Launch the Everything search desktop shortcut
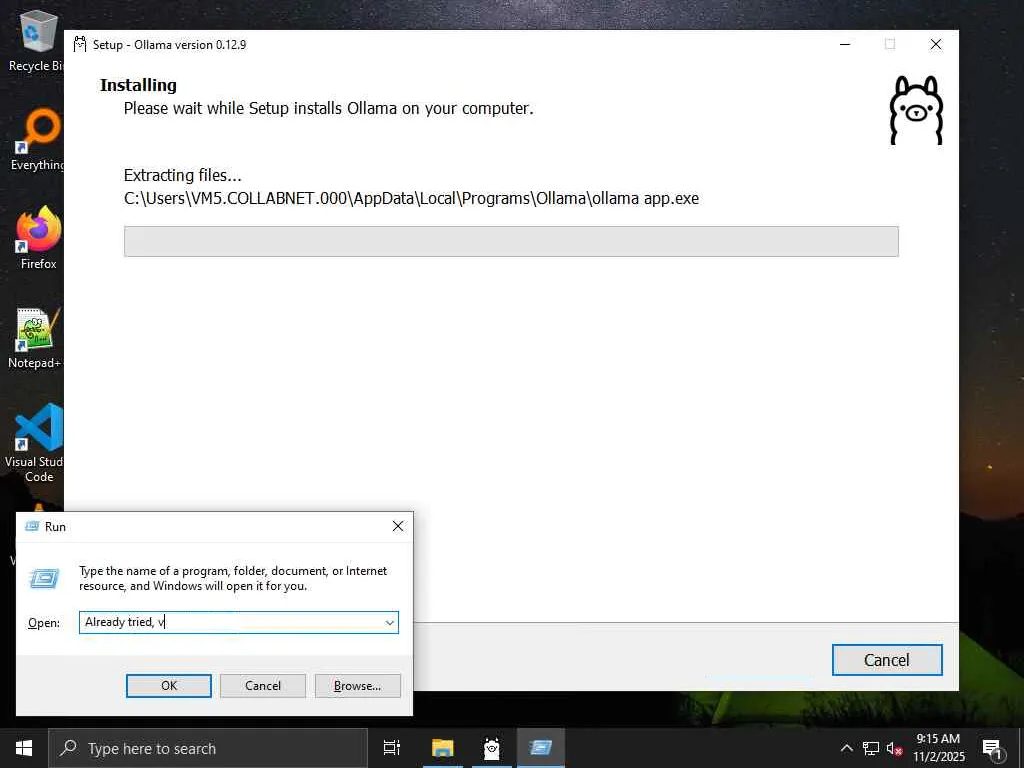This screenshot has height=768, width=1024. [38, 140]
